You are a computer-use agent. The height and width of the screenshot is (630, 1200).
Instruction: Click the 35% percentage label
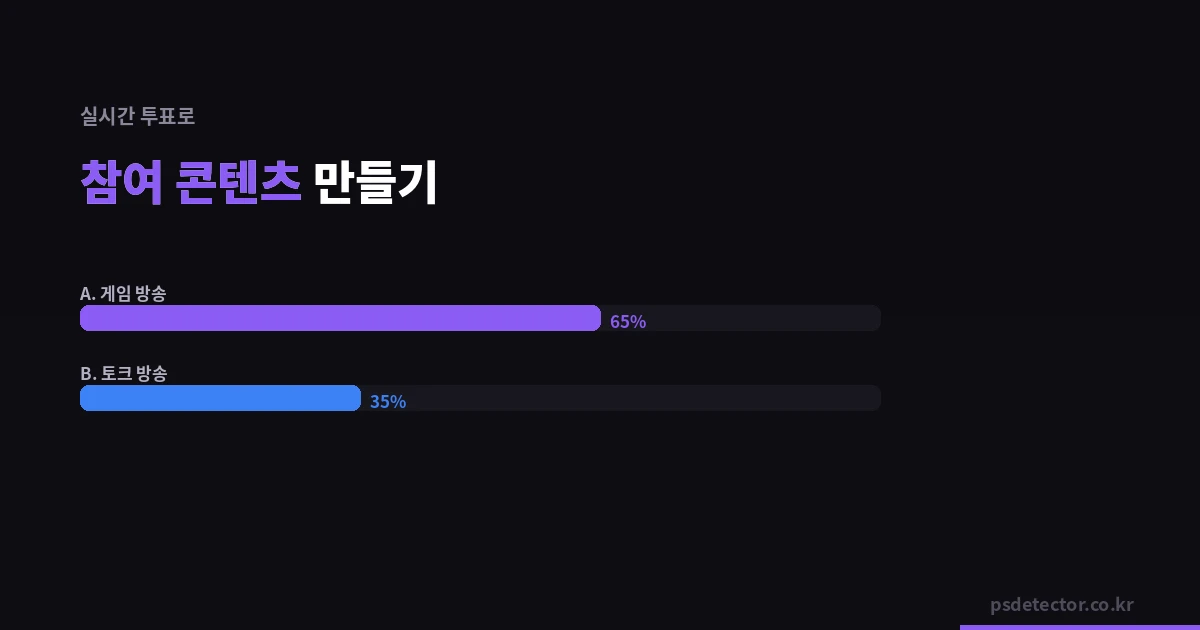(388, 401)
